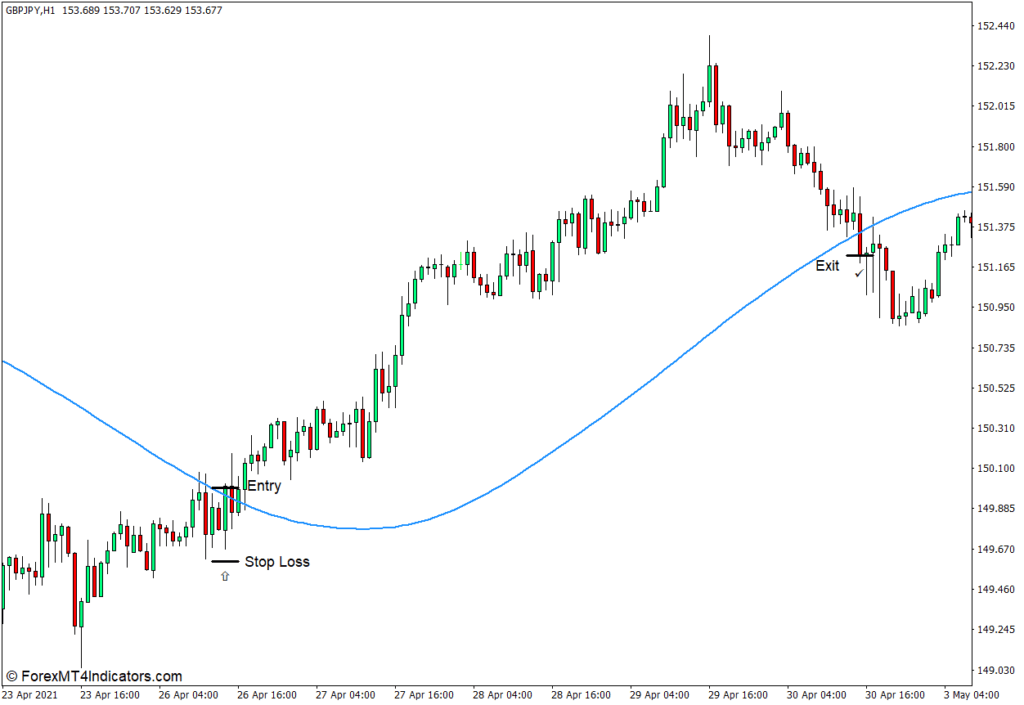Select the Stop Loss text label
The image size is (1024, 705).
[277, 562]
